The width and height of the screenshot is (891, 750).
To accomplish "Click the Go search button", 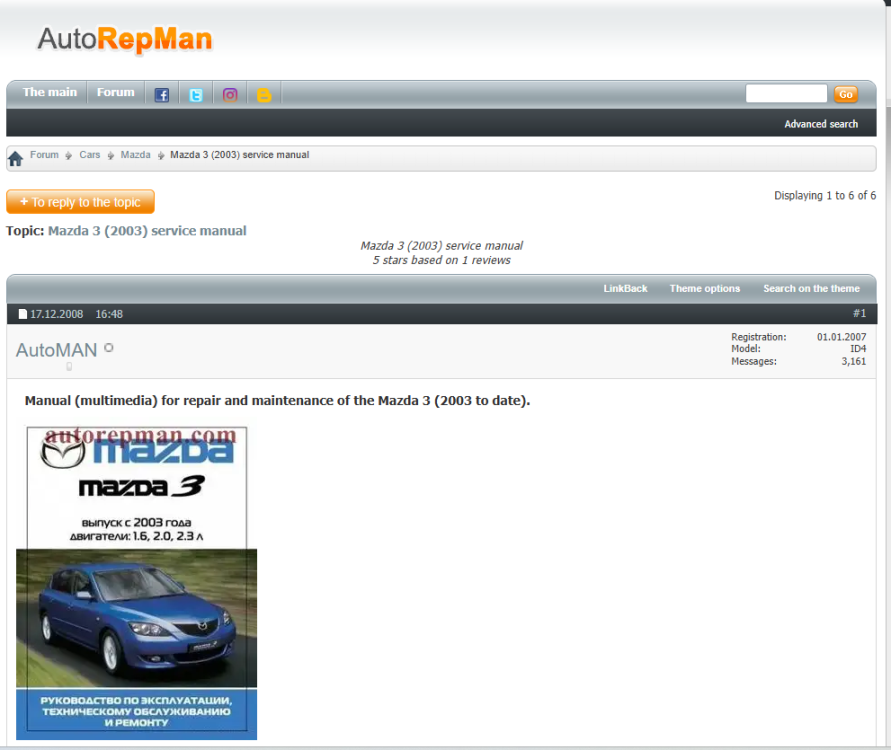I will point(846,94).
